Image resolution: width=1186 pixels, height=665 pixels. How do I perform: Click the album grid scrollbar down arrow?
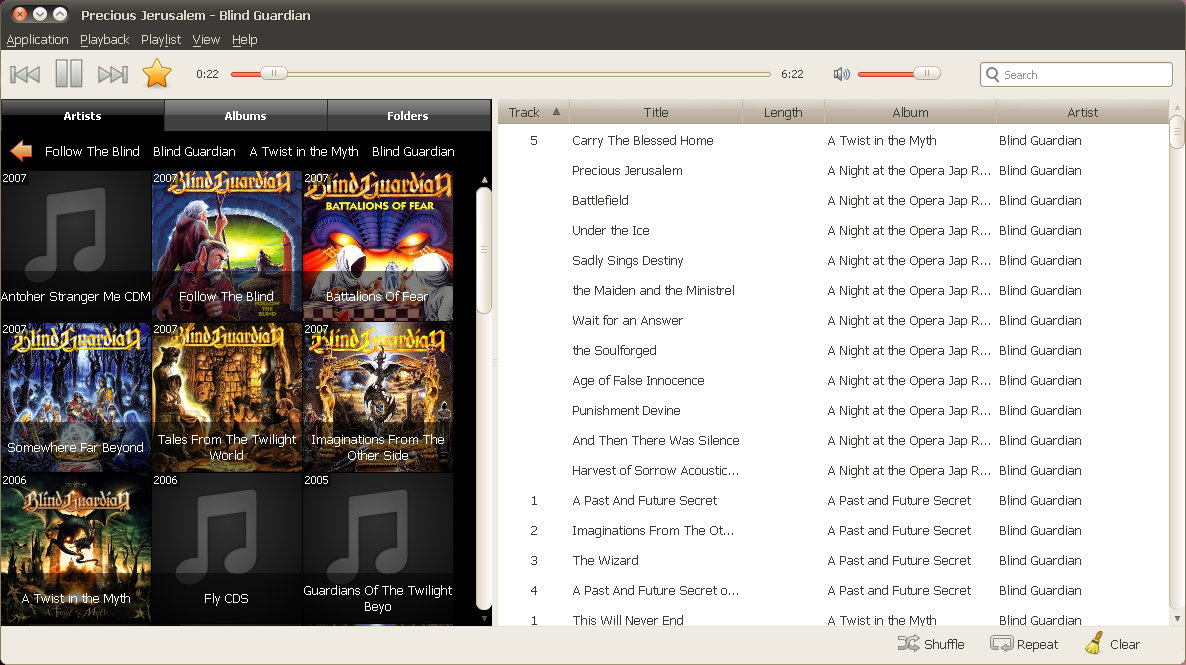(484, 619)
